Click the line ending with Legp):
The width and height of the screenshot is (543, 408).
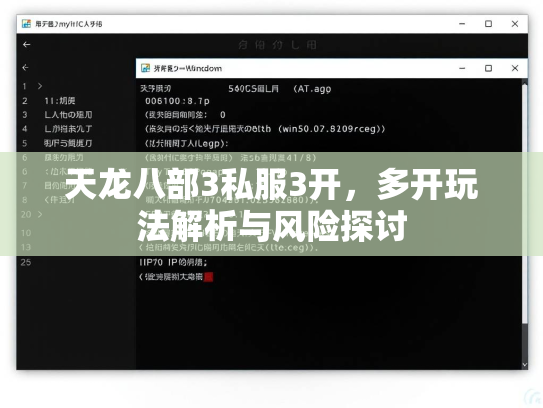point(186,143)
